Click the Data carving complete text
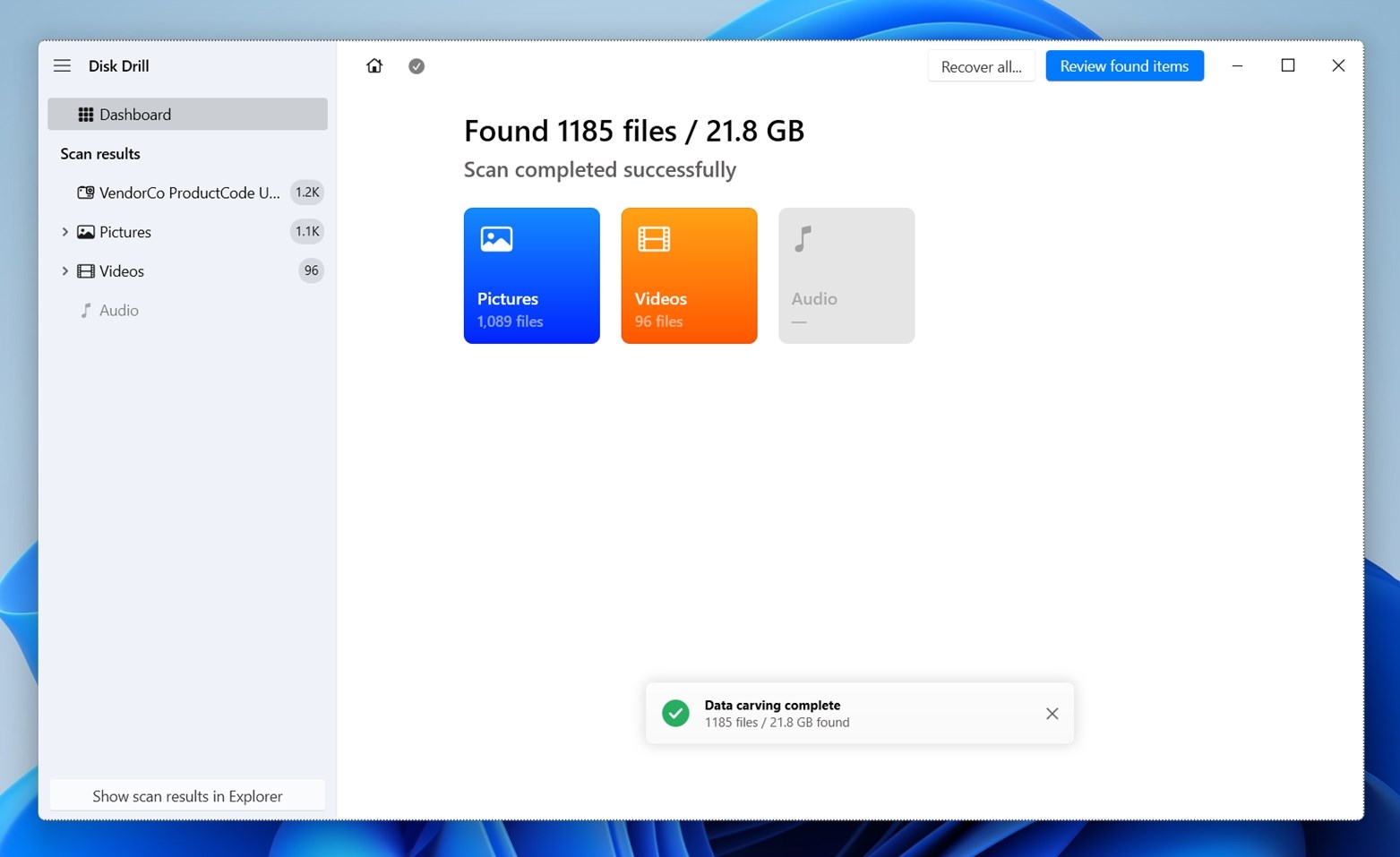 [772, 705]
